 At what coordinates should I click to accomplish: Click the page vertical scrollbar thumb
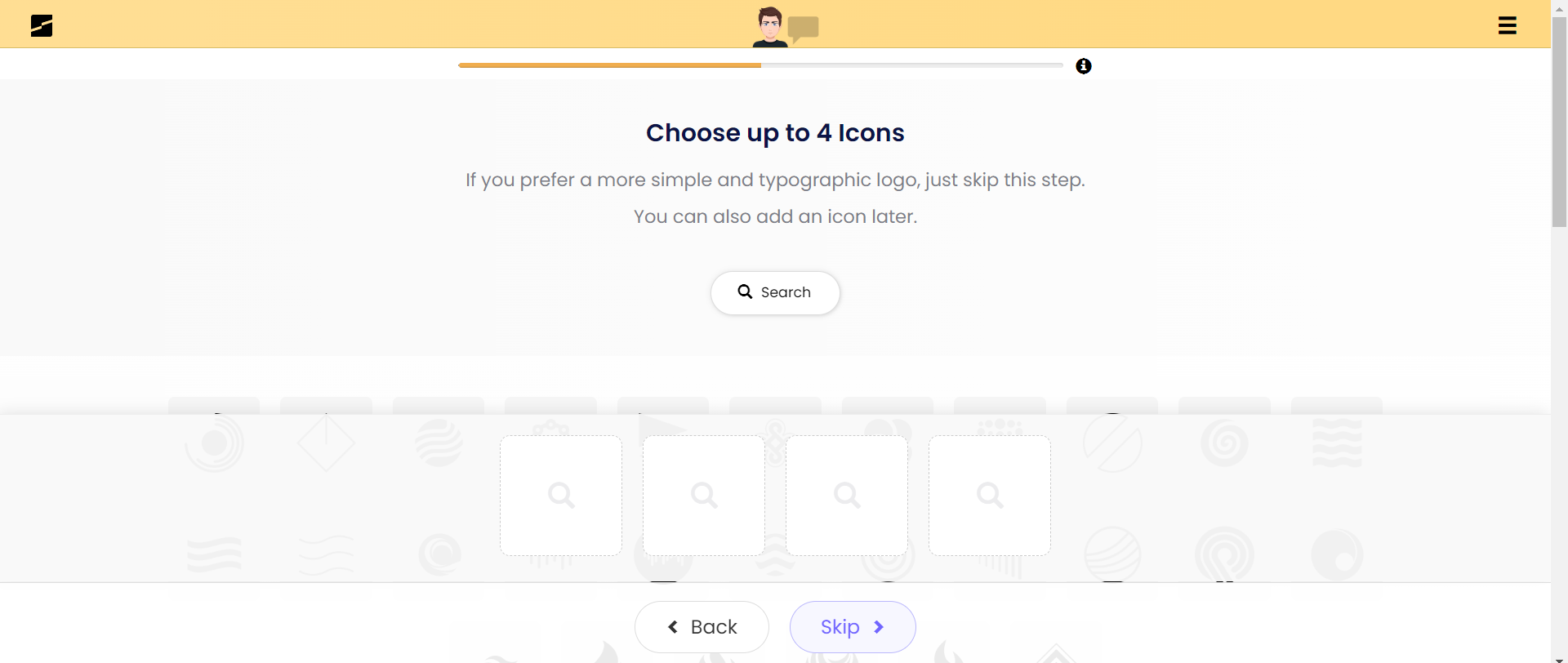[x=1559, y=121]
